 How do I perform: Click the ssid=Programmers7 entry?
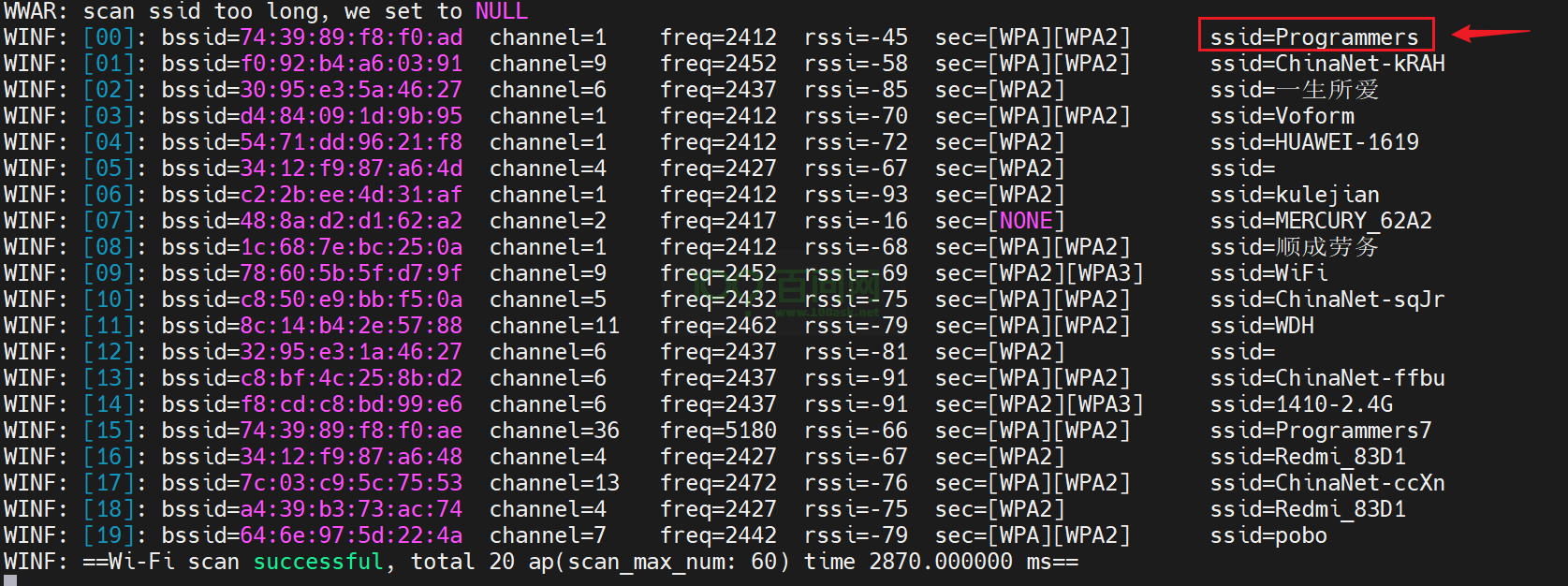pos(1320,431)
